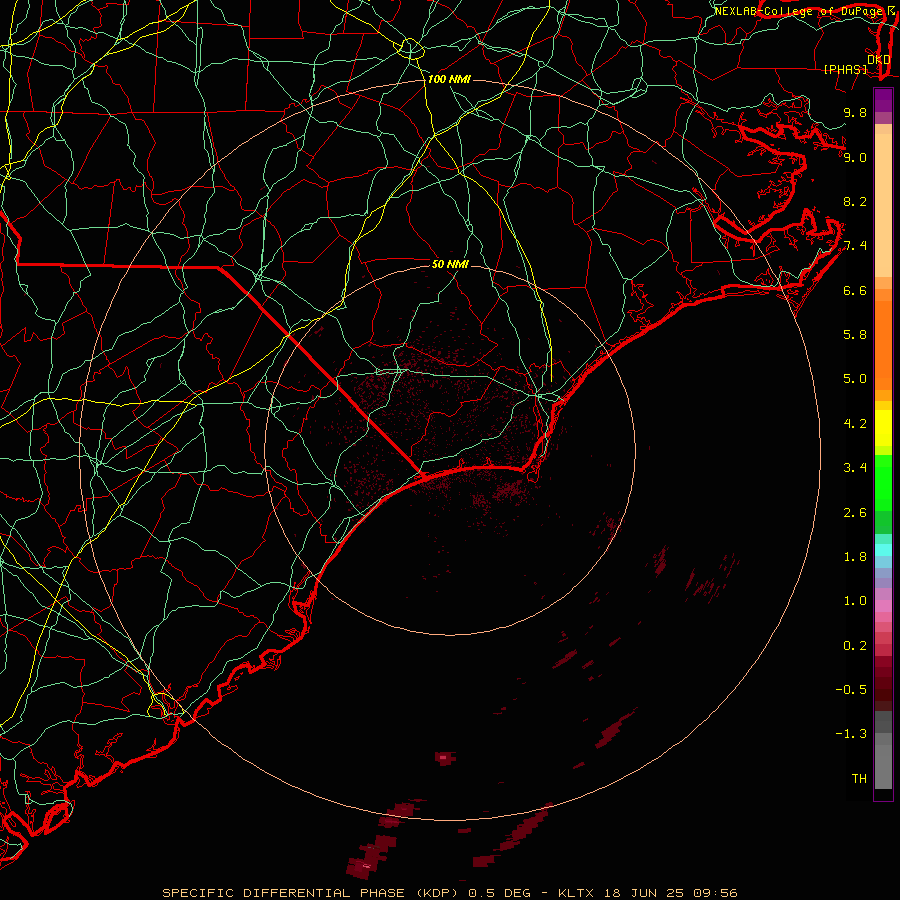Click the 0.2 color scale value
This screenshot has height=900, width=900.
[855, 646]
